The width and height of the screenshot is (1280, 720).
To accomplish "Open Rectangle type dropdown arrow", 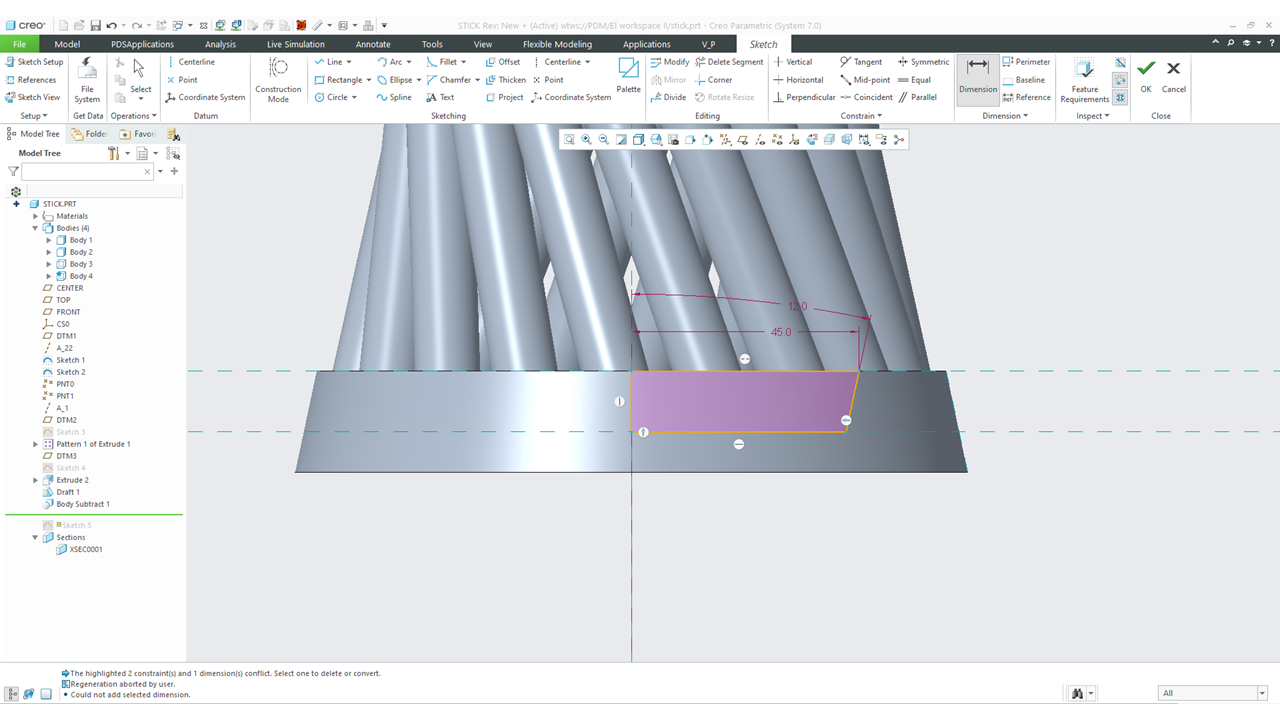I will (x=369, y=80).
